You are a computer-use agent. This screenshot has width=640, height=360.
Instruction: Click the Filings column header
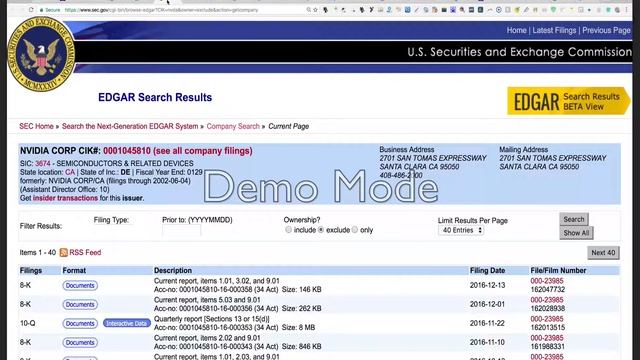pyautogui.click(x=31, y=270)
